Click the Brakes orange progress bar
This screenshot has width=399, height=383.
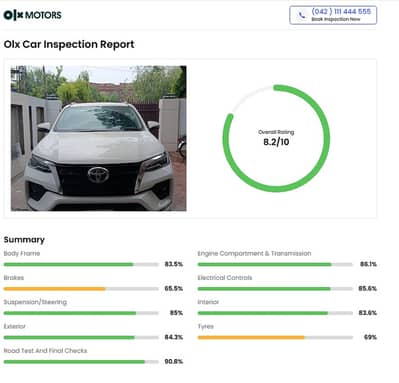click(81, 289)
